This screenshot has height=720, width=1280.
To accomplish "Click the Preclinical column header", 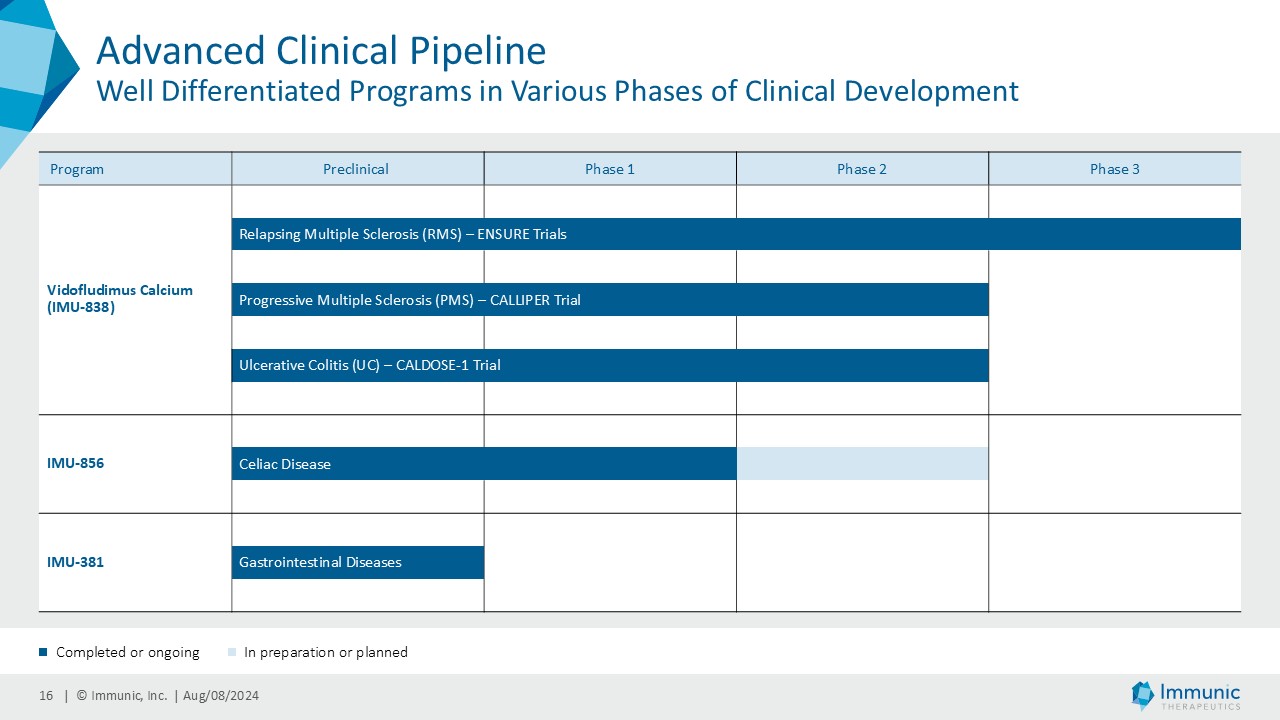I will (x=356, y=169).
